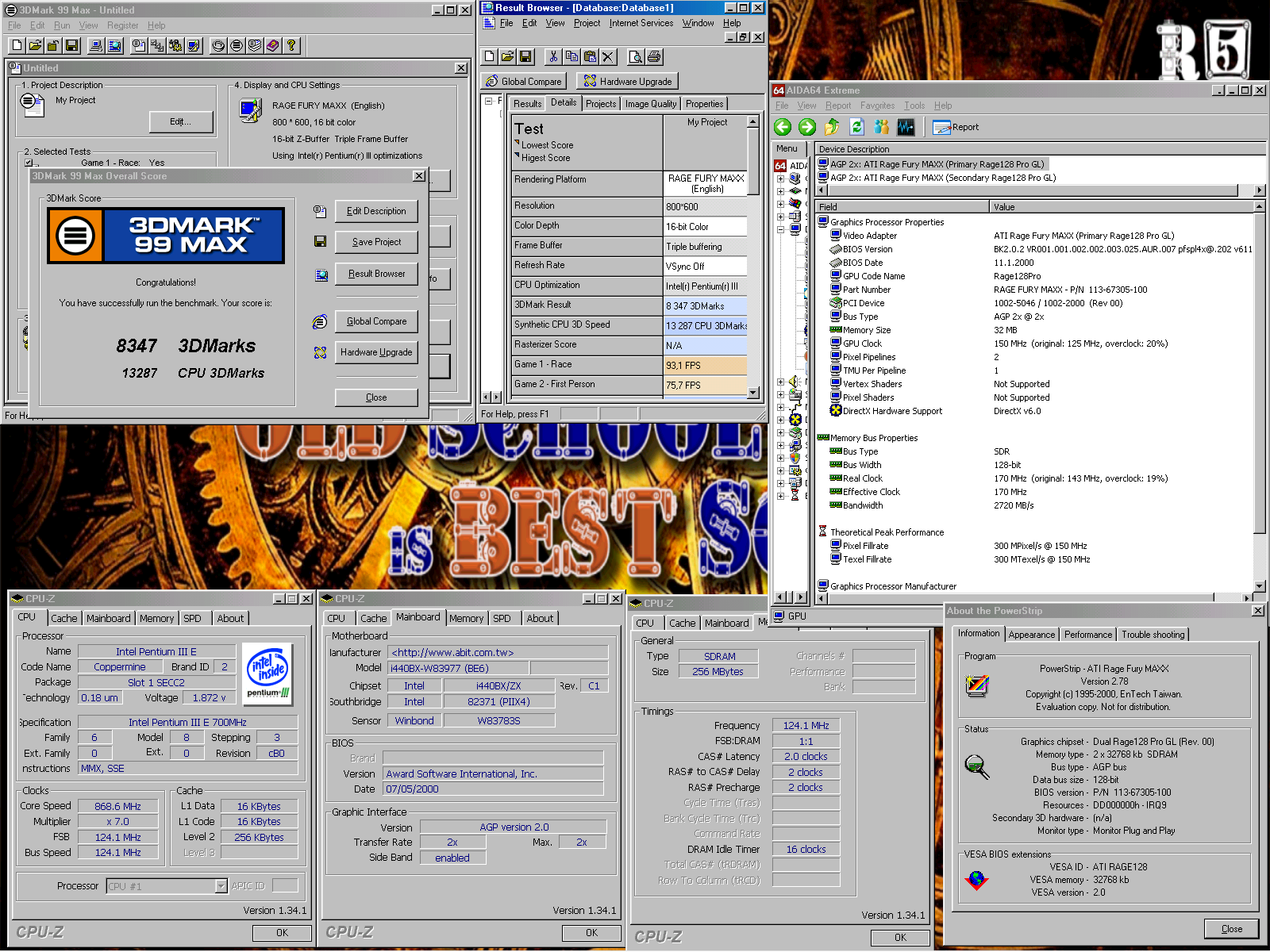Open Trouble shooting tab in PowerStrip window

1153,635
